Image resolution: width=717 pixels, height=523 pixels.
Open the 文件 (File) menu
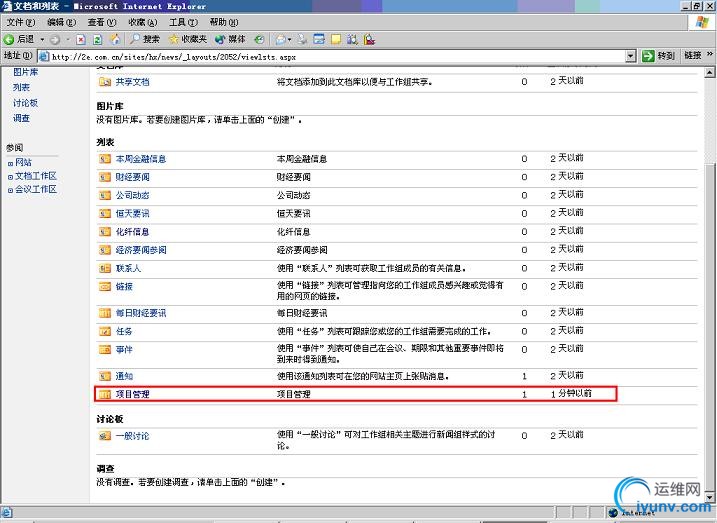click(x=21, y=22)
